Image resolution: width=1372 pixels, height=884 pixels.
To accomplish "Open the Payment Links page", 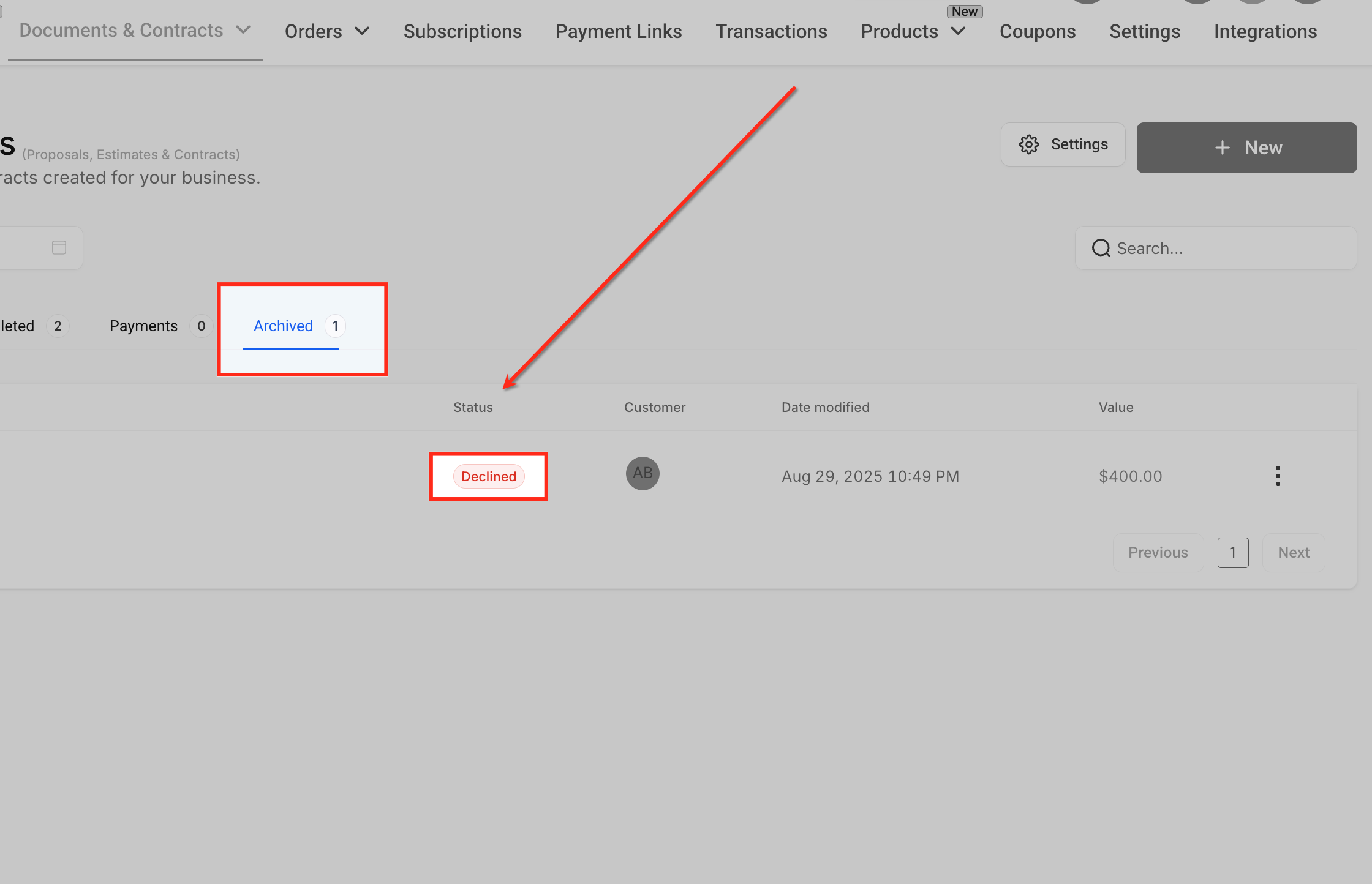I will [619, 31].
